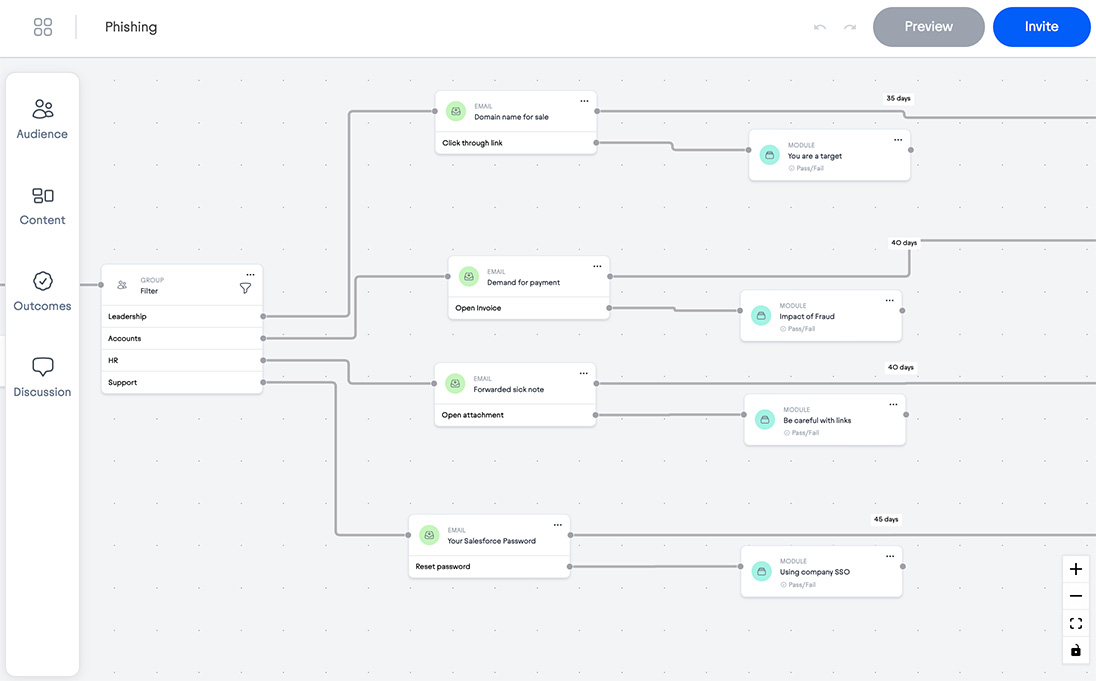1096x681 pixels.
Task: Open options for You are a target module
Action: tap(898, 140)
